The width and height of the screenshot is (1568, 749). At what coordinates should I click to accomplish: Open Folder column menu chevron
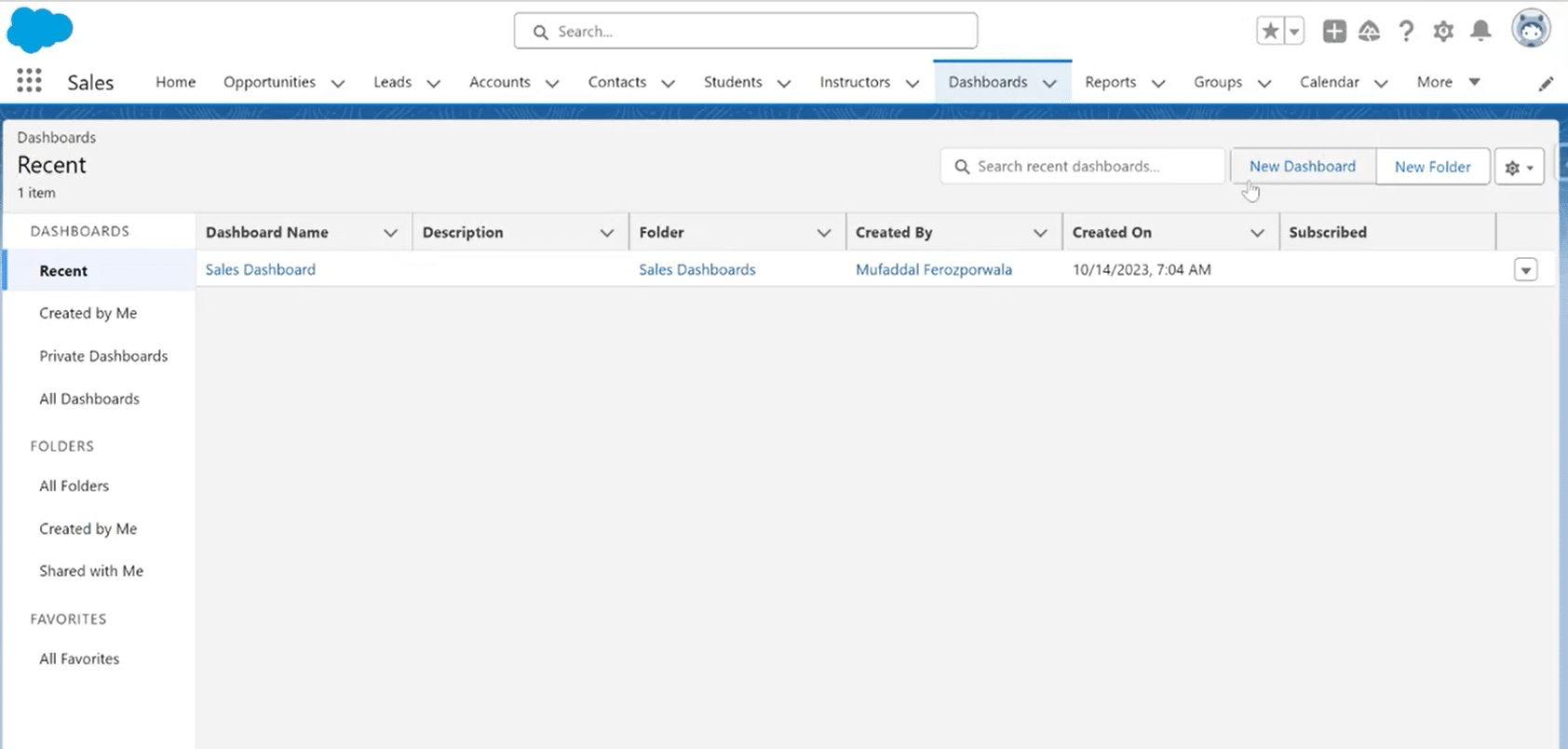[x=824, y=233]
